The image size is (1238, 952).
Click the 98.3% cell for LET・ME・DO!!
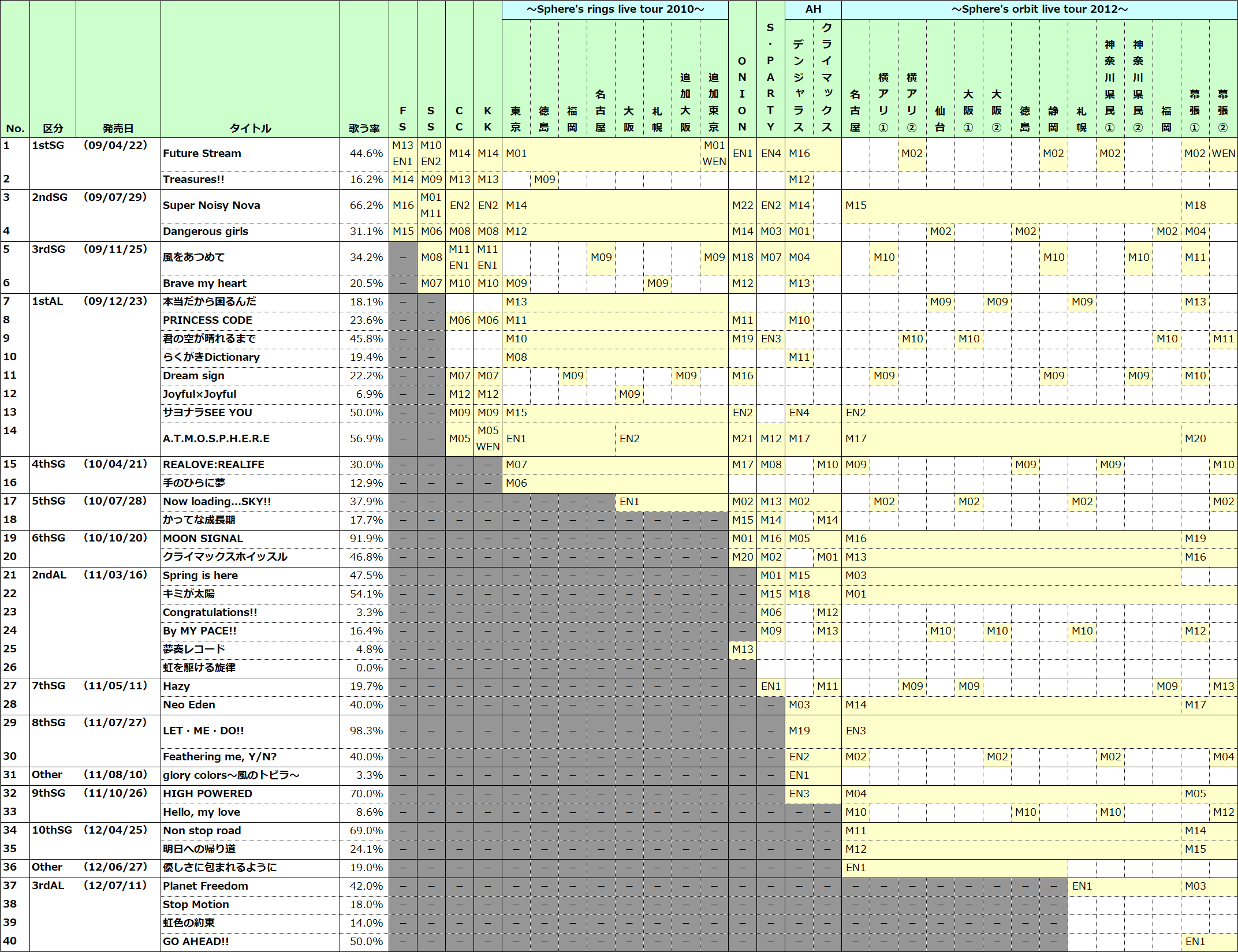tap(365, 731)
